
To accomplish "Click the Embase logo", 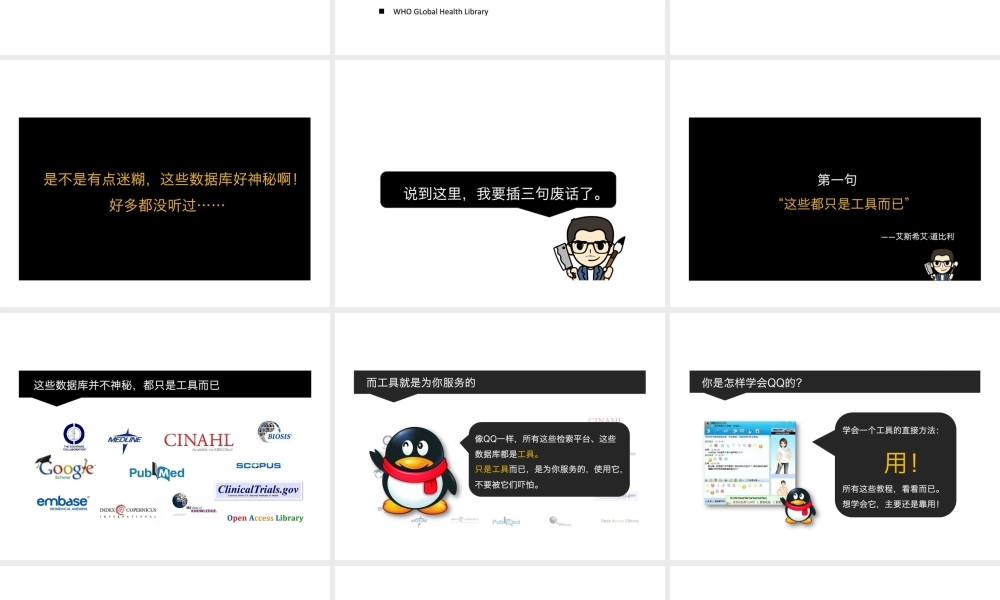I will (x=62, y=502).
